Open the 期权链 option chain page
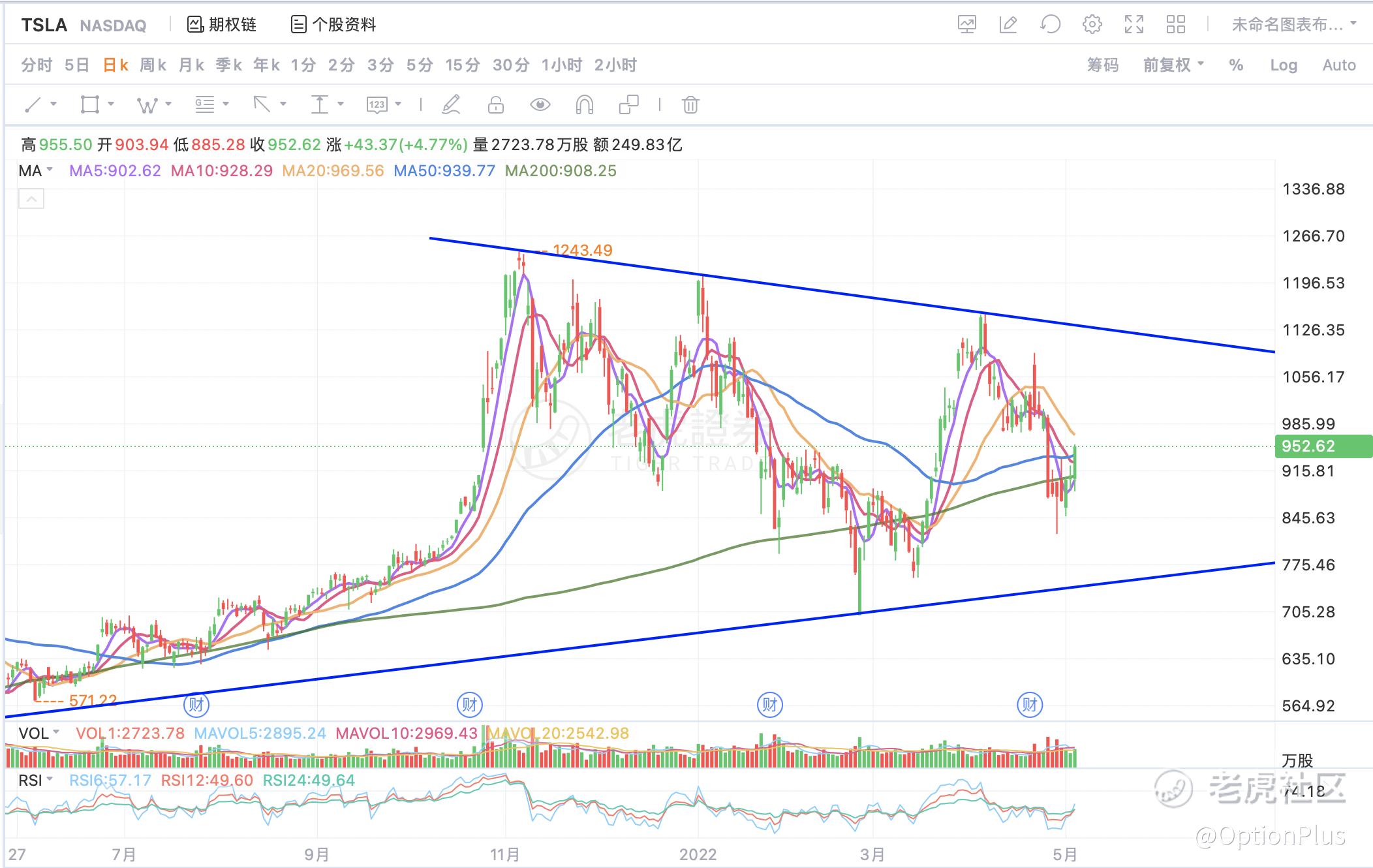Image resolution: width=1373 pixels, height=868 pixels. click(222, 25)
